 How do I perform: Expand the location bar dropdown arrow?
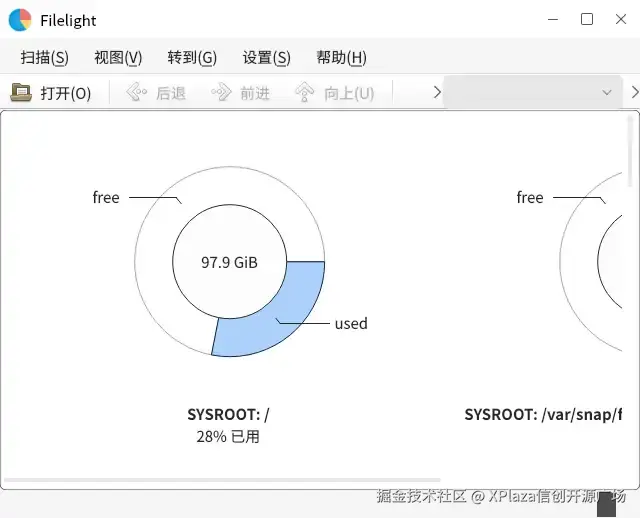(606, 93)
